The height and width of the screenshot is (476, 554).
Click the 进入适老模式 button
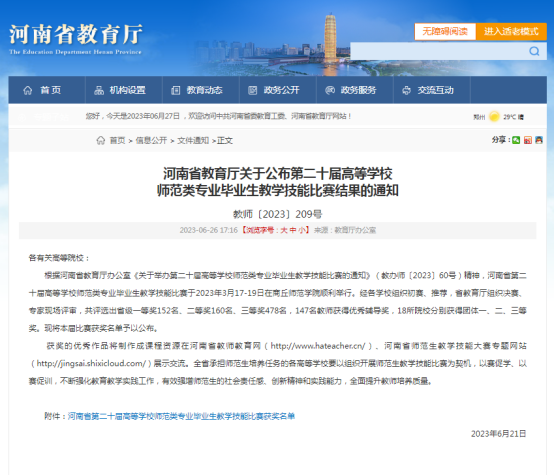point(511,31)
